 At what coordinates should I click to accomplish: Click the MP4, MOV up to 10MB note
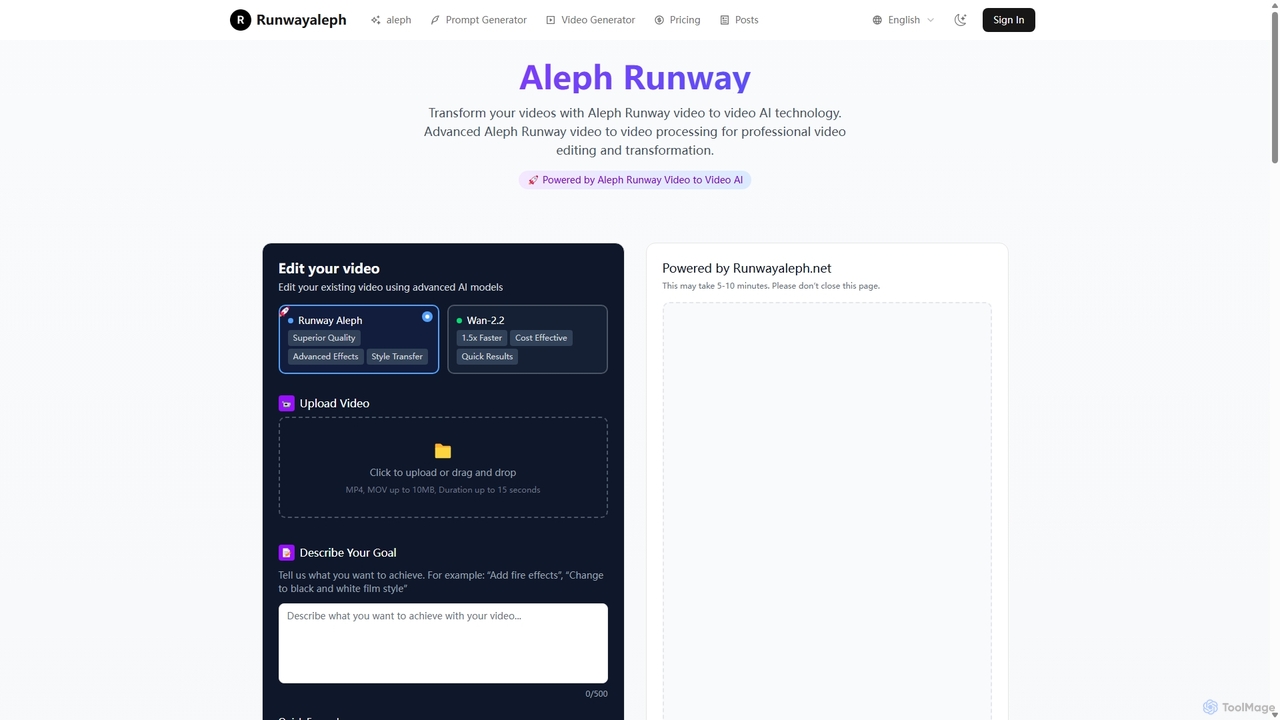[x=443, y=490]
